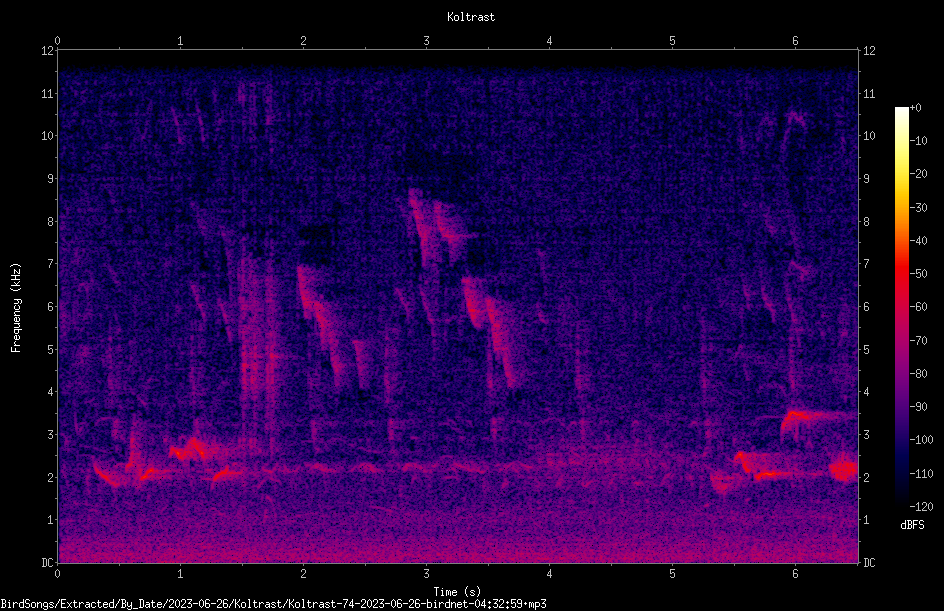This screenshot has width=944, height=611.
Task: Click the "-70" colorbar label
Action: [x=918, y=341]
